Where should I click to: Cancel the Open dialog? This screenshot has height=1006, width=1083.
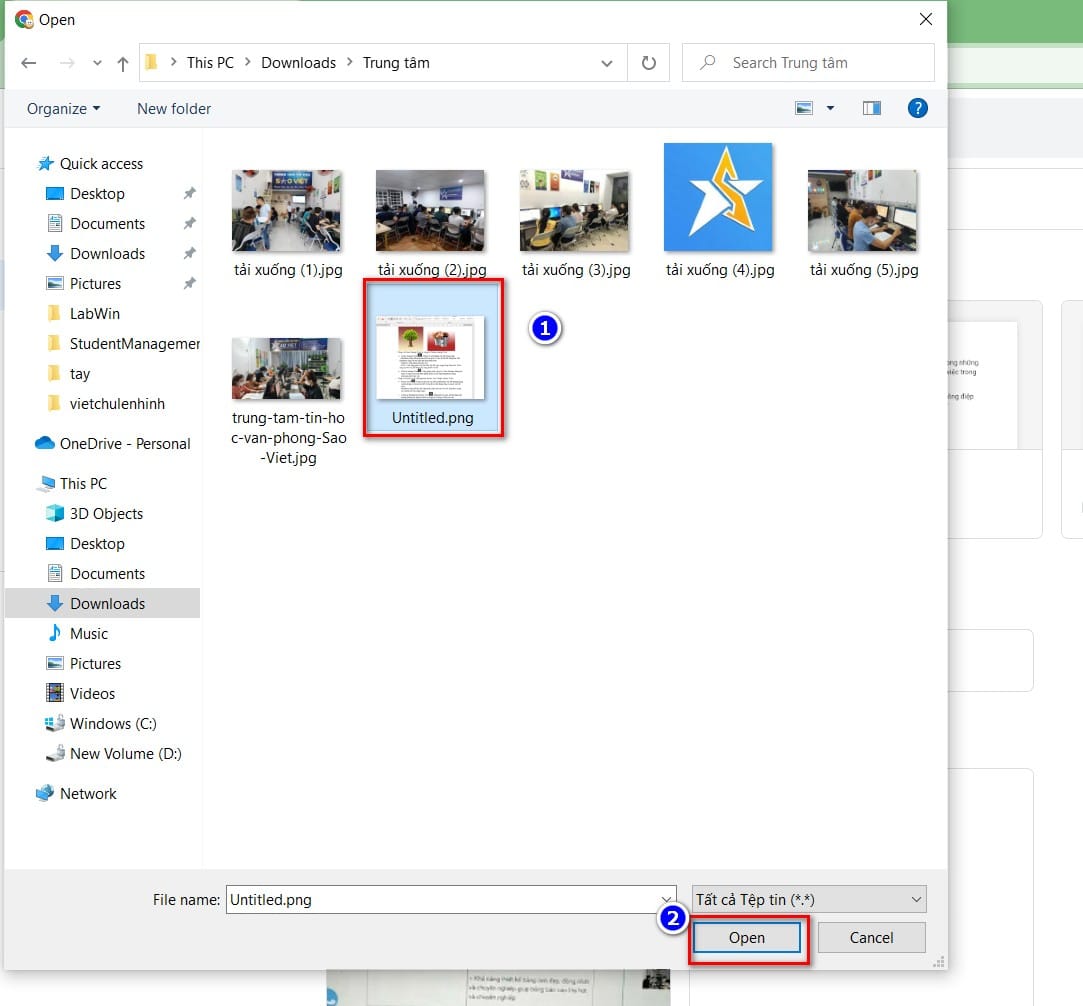(872, 938)
